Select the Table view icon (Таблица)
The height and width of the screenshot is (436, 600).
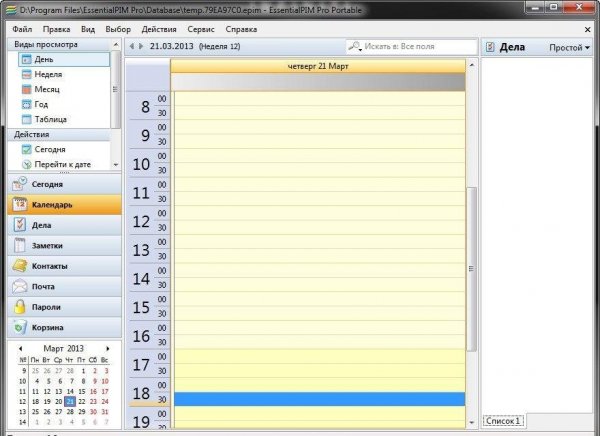[x=26, y=119]
